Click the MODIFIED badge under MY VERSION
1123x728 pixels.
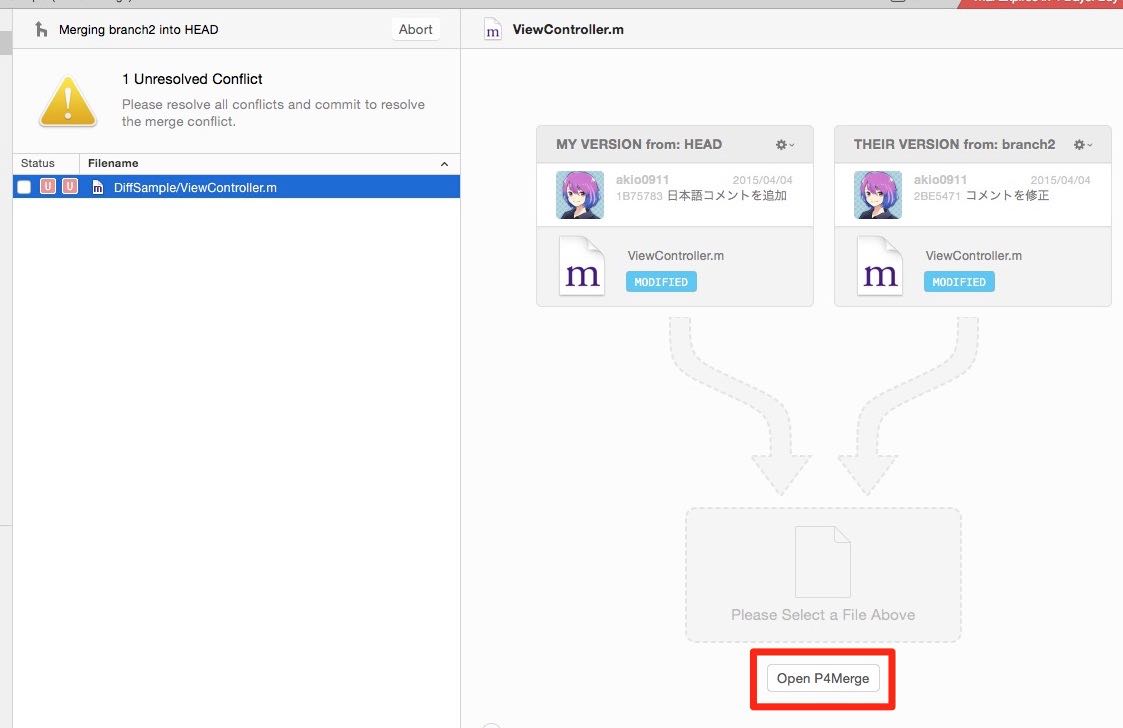[661, 282]
